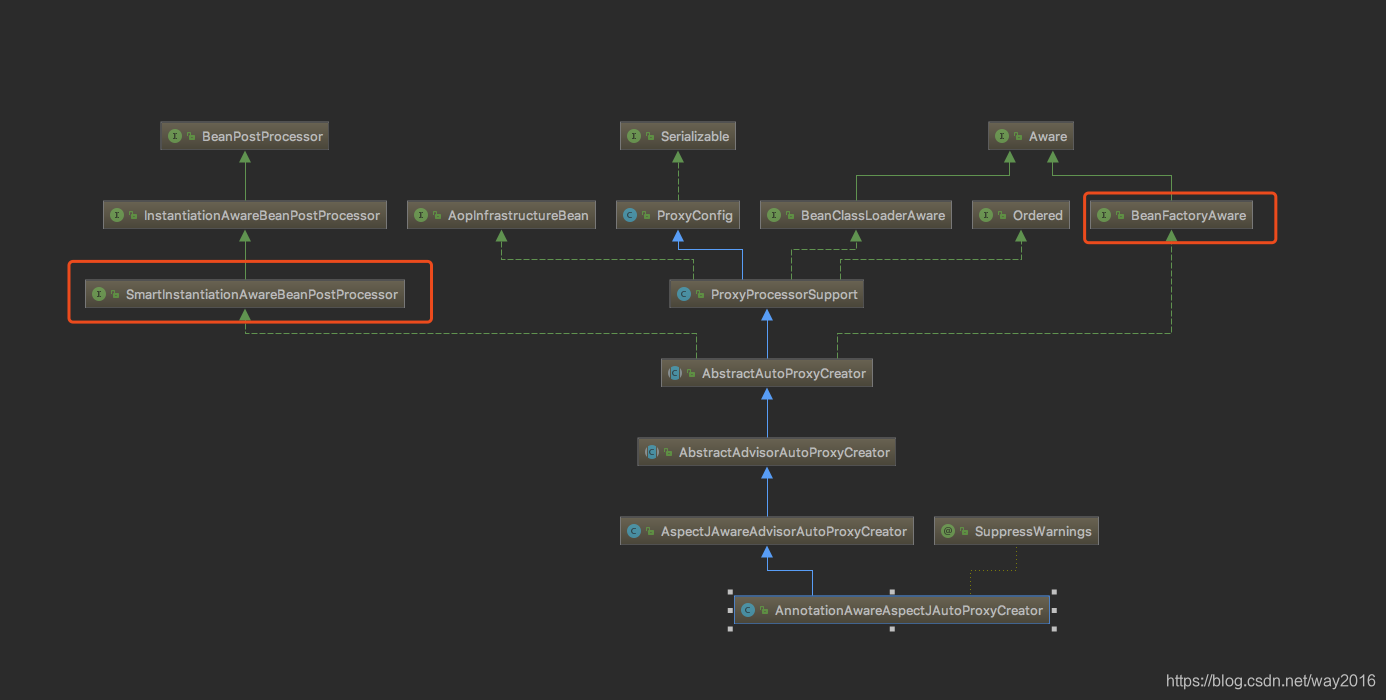Click the interface icon on Aware
The width and height of the screenshot is (1386, 700).
[x=1002, y=136]
